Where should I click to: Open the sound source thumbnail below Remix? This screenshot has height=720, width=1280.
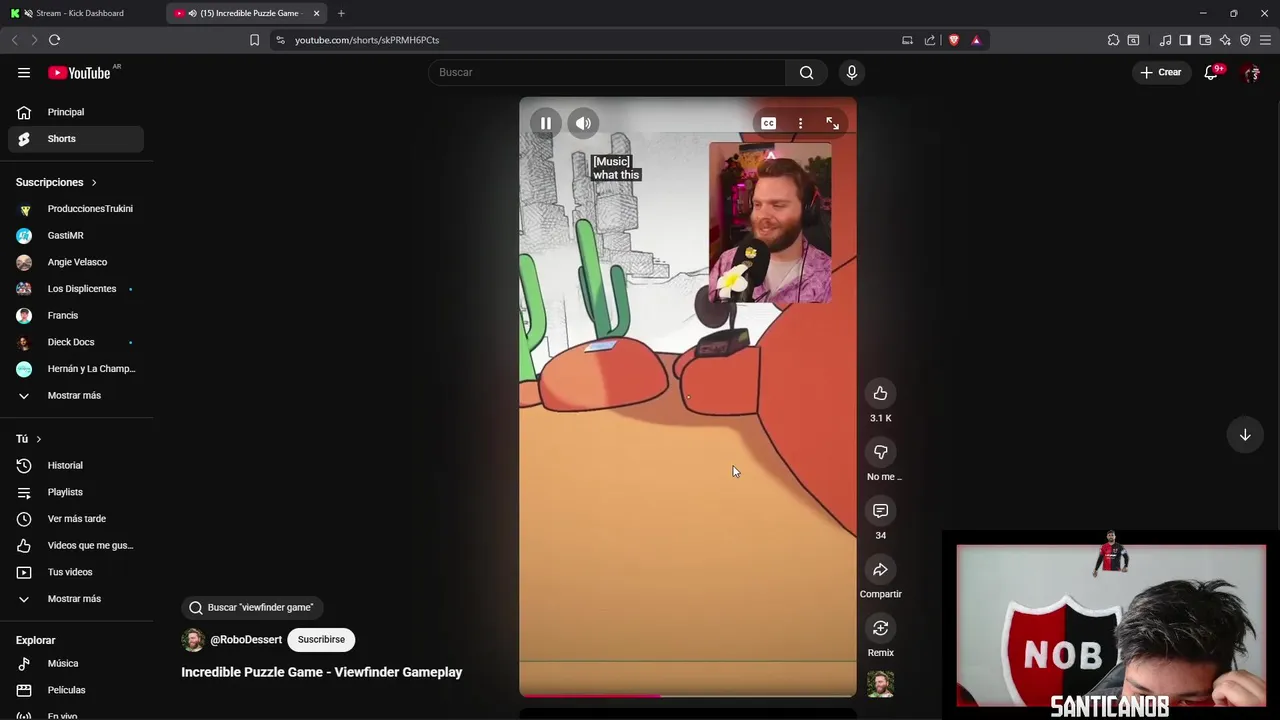(880, 684)
